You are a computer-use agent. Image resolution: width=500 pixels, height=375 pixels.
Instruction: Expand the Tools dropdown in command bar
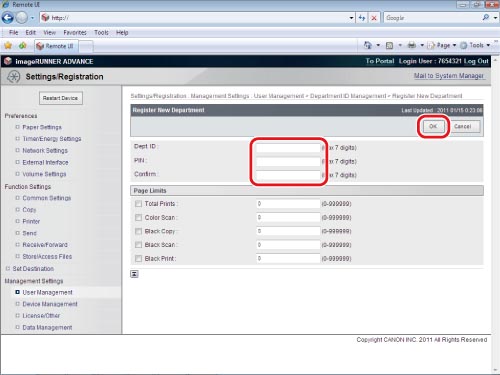pos(476,45)
